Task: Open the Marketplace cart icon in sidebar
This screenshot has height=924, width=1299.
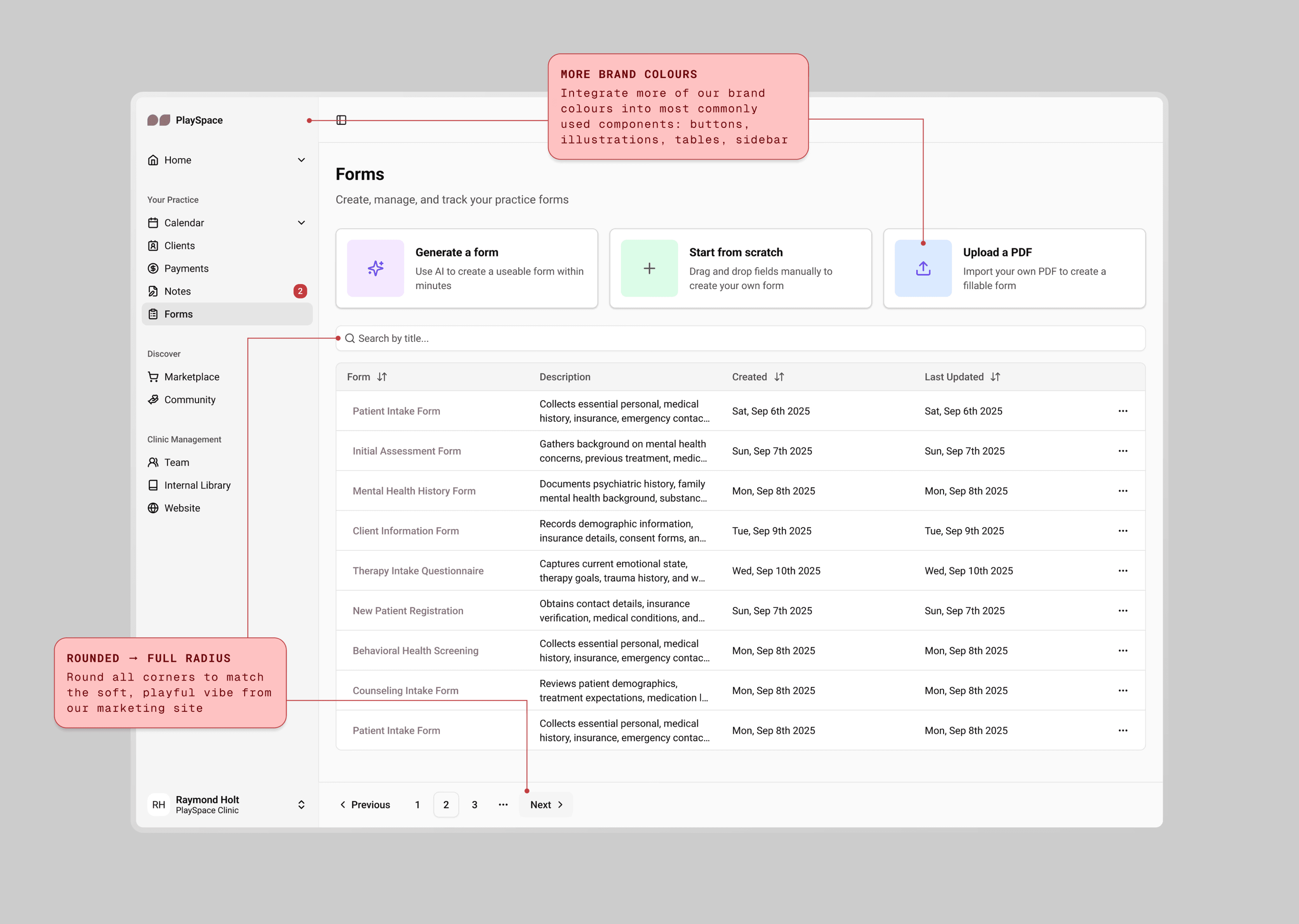Action: coord(153,377)
